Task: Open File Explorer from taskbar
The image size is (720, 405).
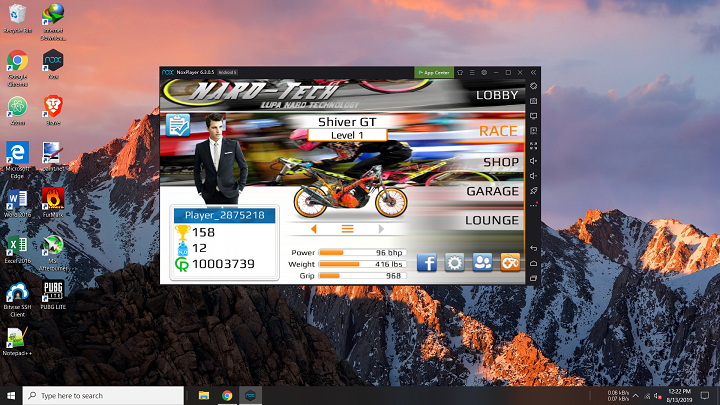Action: point(204,395)
